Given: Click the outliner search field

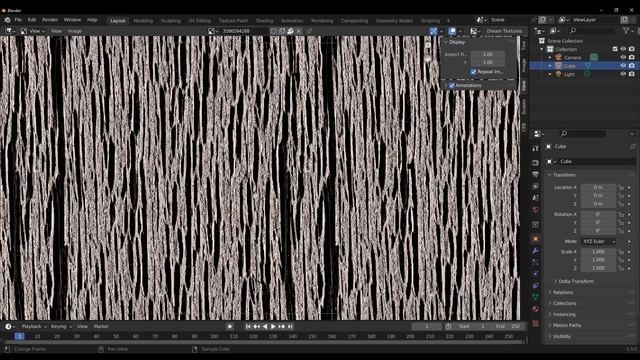Looking at the screenshot, I should click(x=592, y=31).
